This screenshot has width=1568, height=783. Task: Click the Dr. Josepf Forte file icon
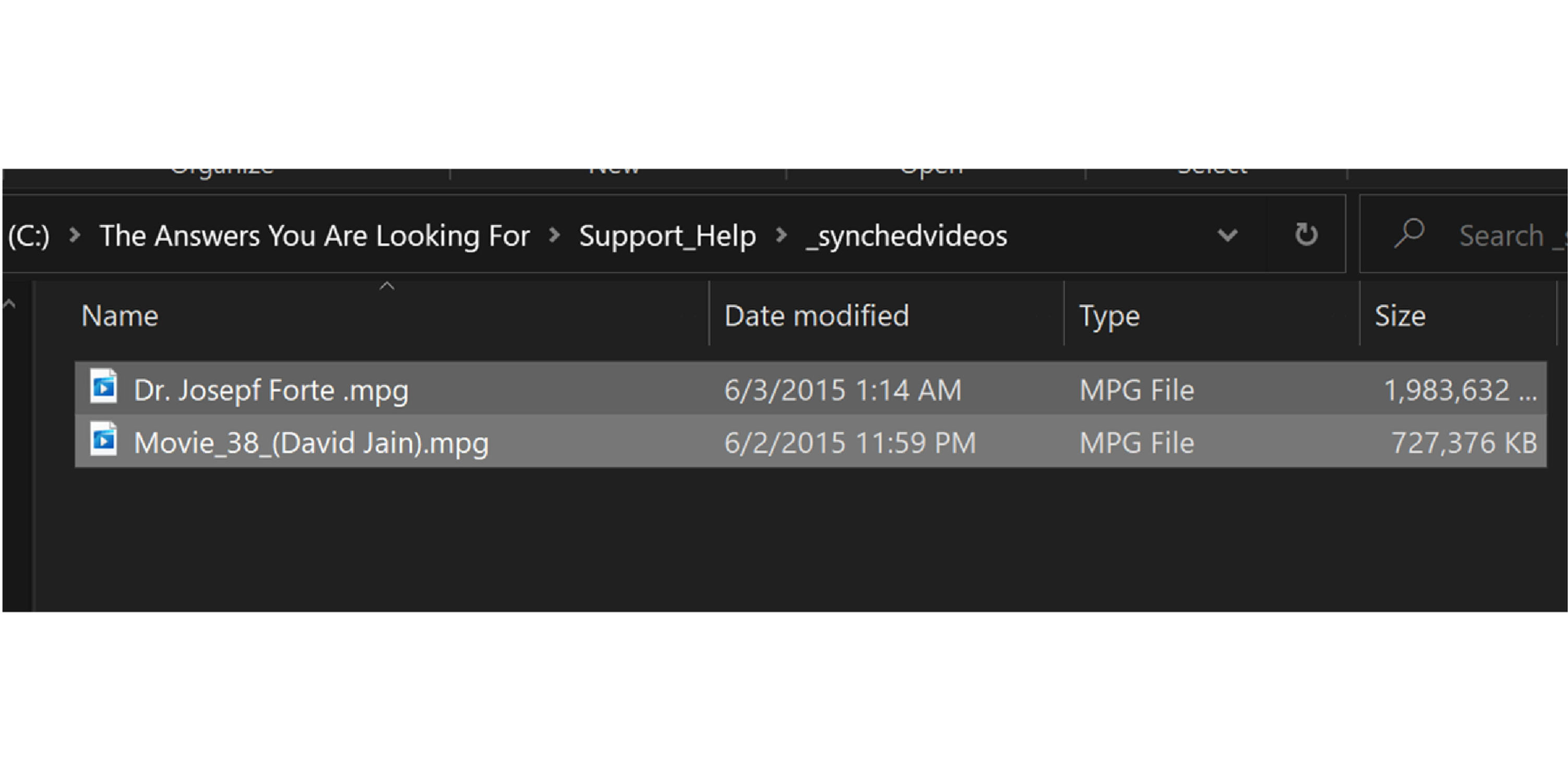click(x=103, y=387)
